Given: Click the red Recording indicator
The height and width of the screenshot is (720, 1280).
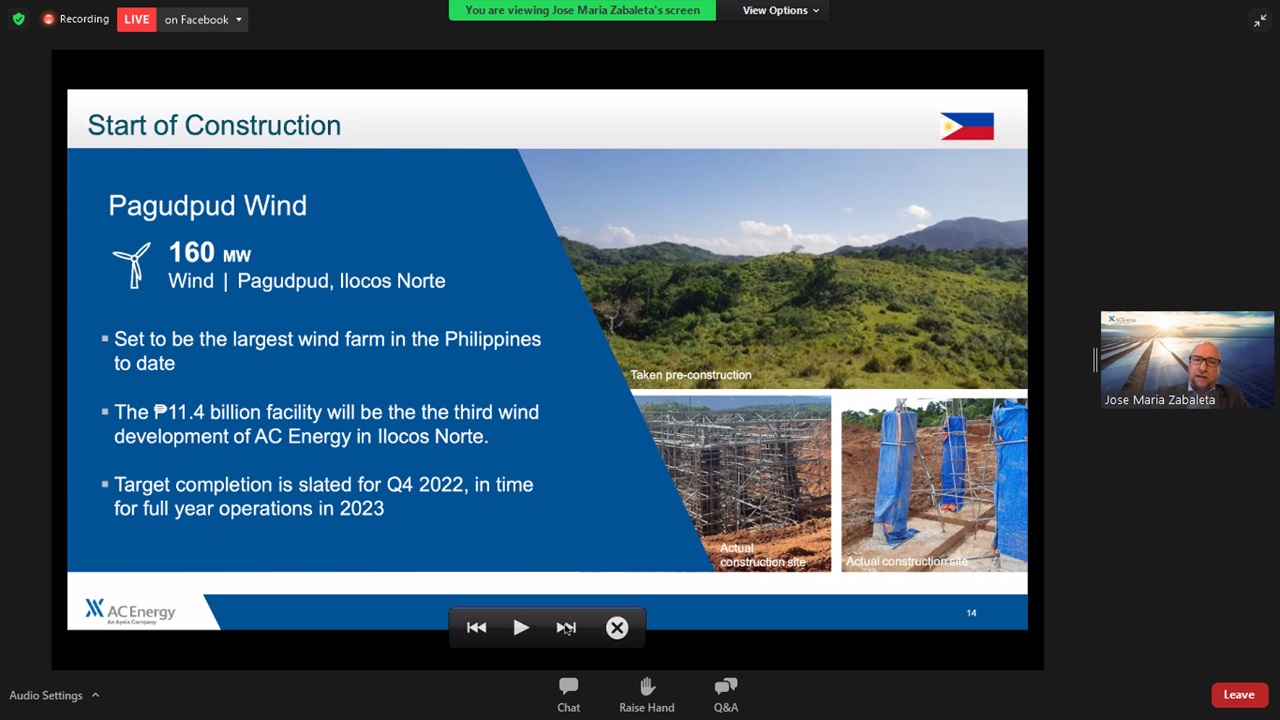Looking at the screenshot, I should point(75,19).
